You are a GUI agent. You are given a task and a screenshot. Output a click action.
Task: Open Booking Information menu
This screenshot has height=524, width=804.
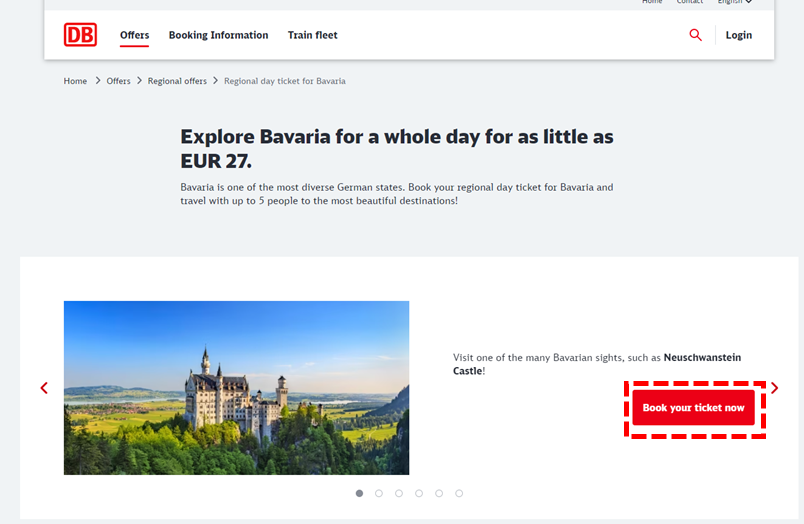(218, 35)
